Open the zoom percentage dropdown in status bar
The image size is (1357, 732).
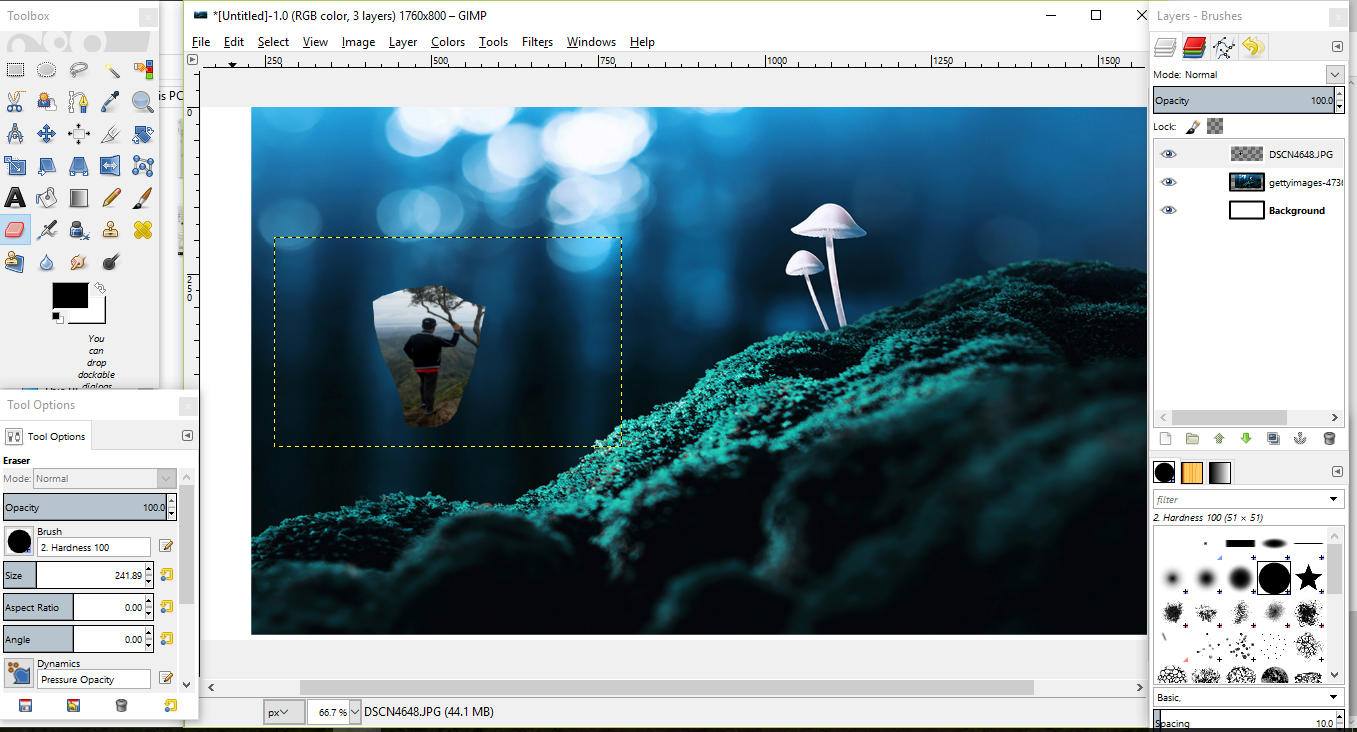(355, 712)
